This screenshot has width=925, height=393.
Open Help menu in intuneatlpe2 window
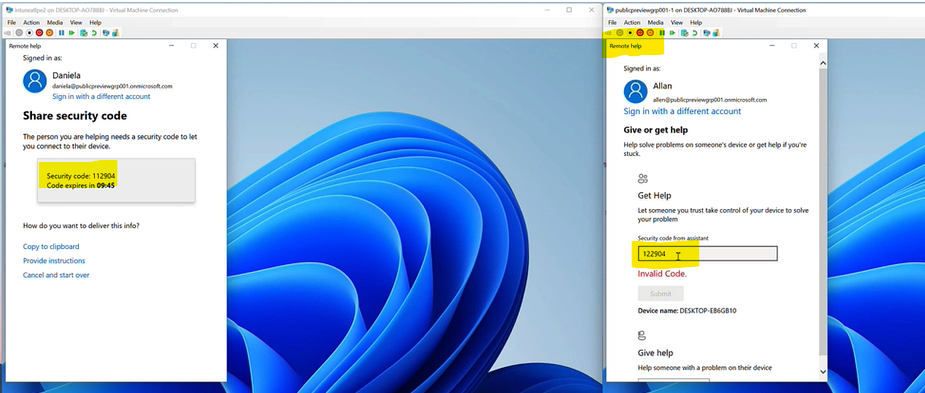pos(95,22)
